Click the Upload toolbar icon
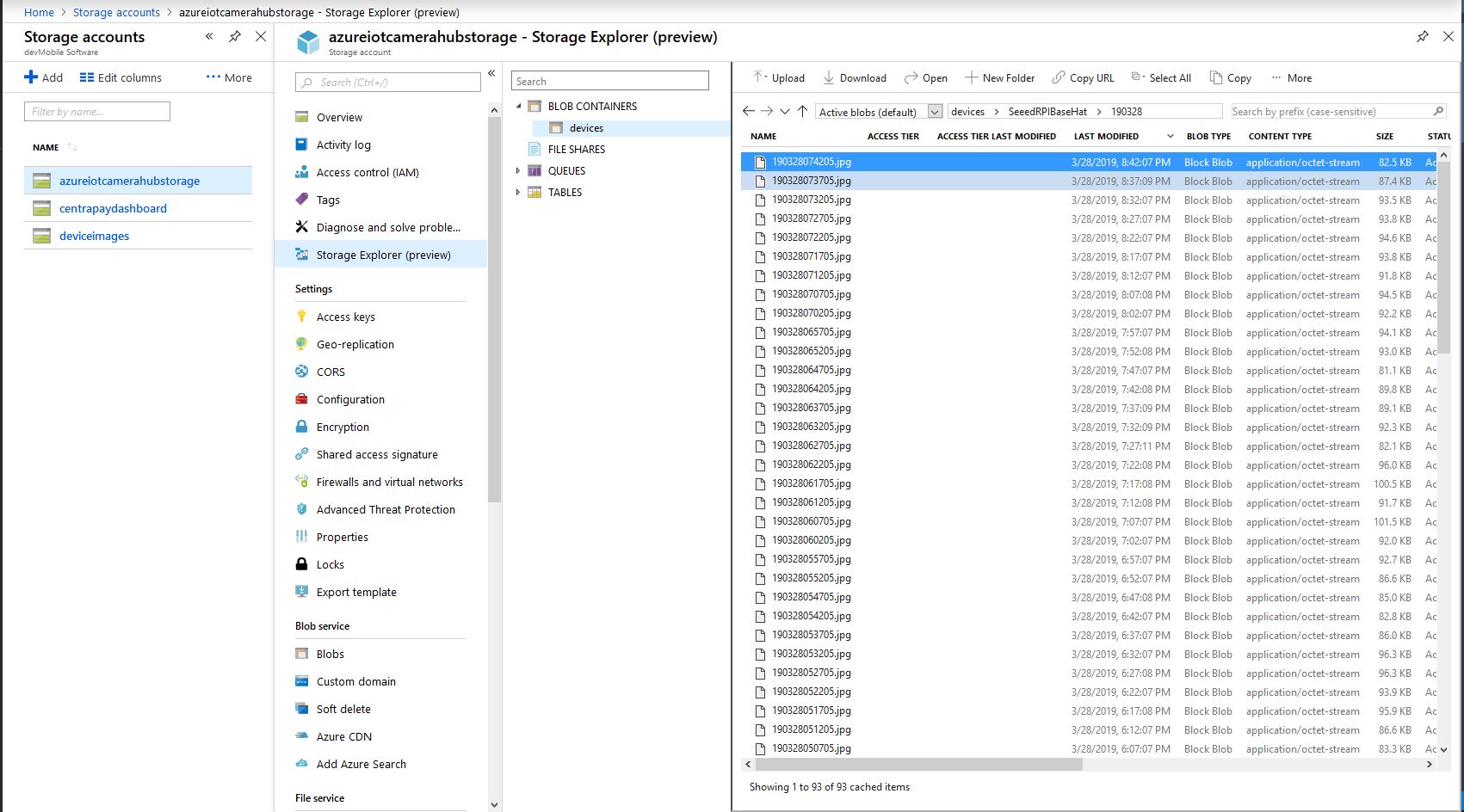The height and width of the screenshot is (812, 1464). (759, 77)
